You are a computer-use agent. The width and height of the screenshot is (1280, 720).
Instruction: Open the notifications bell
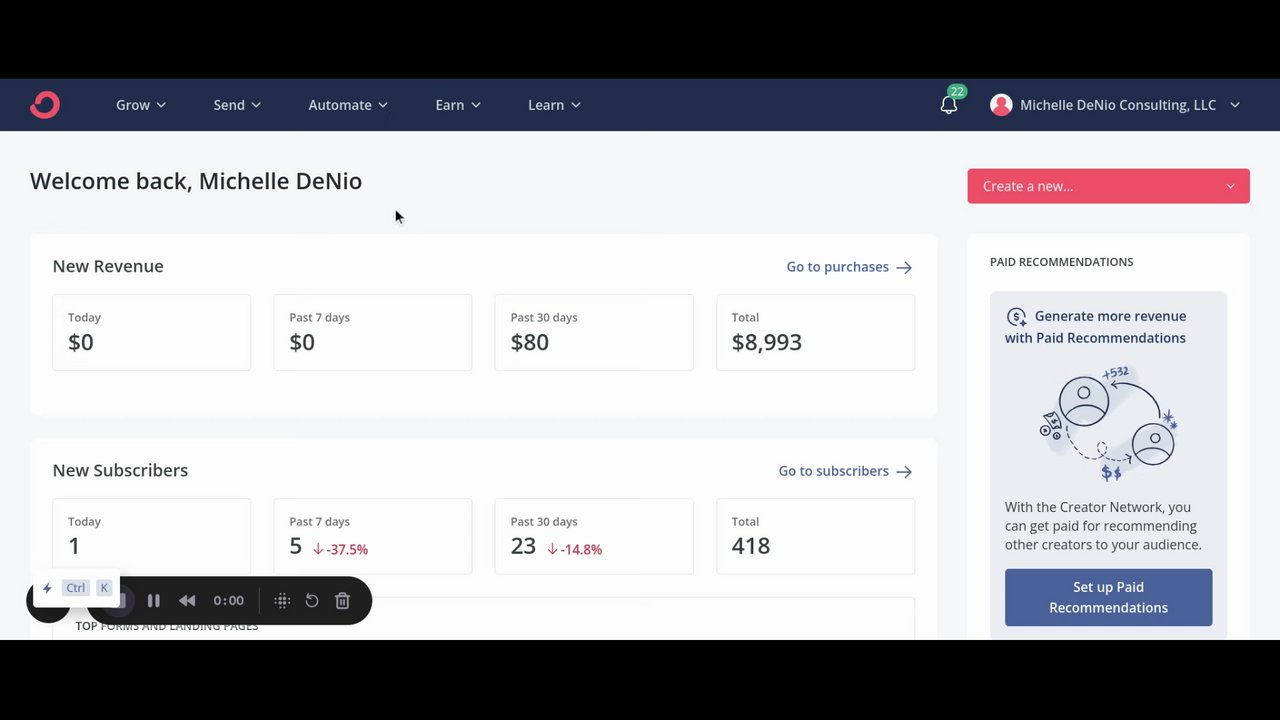click(x=949, y=105)
